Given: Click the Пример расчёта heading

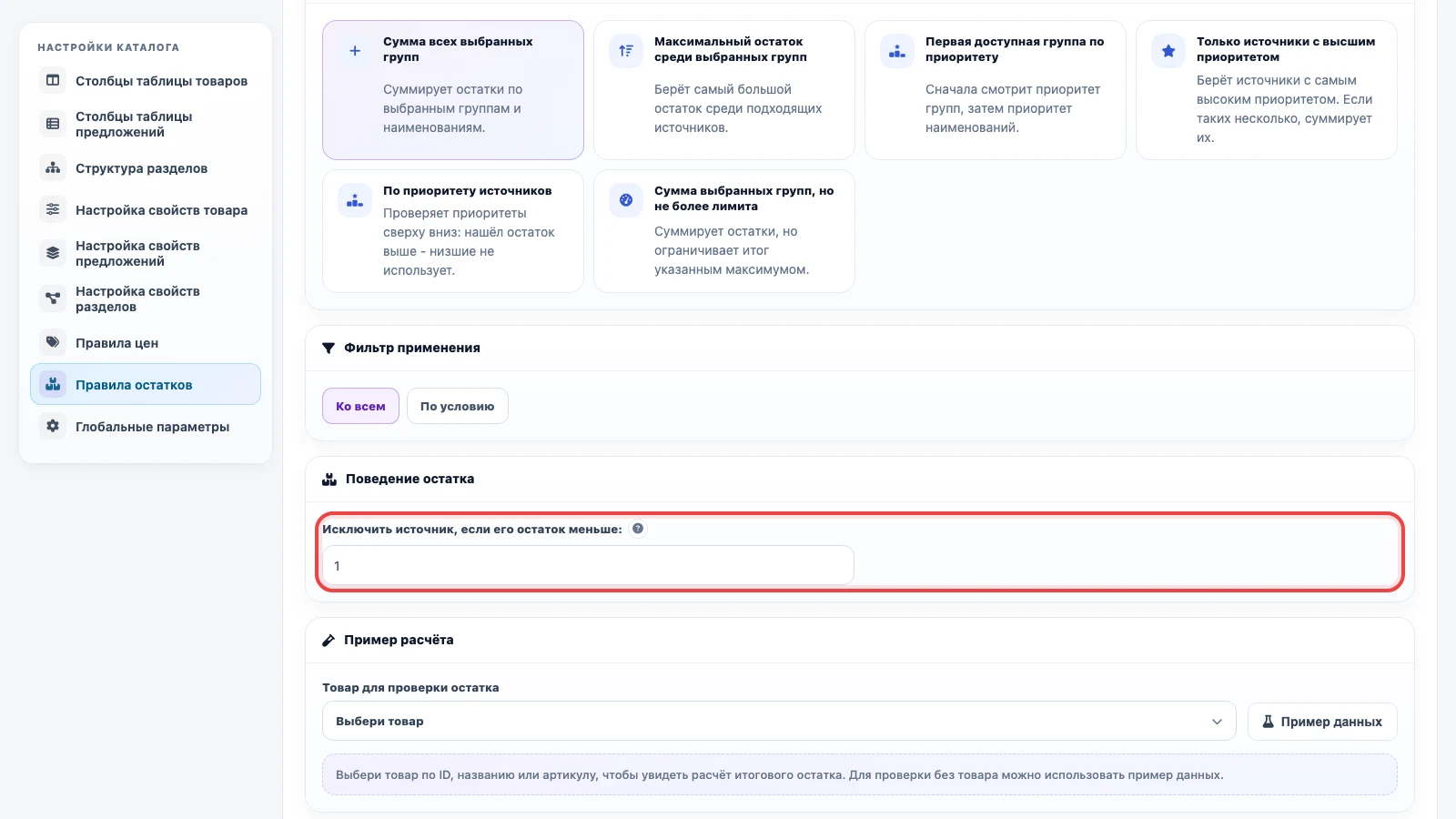Looking at the screenshot, I should (x=399, y=641).
